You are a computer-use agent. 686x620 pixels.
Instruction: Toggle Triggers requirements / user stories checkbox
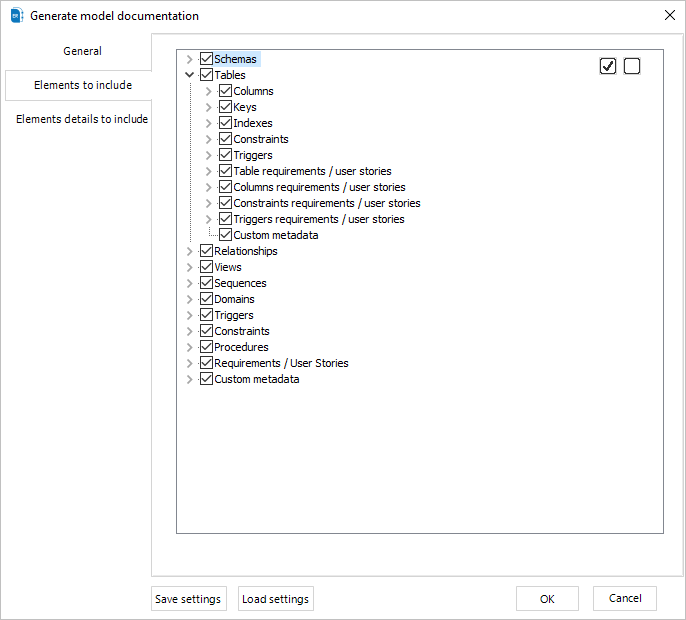pos(225,219)
